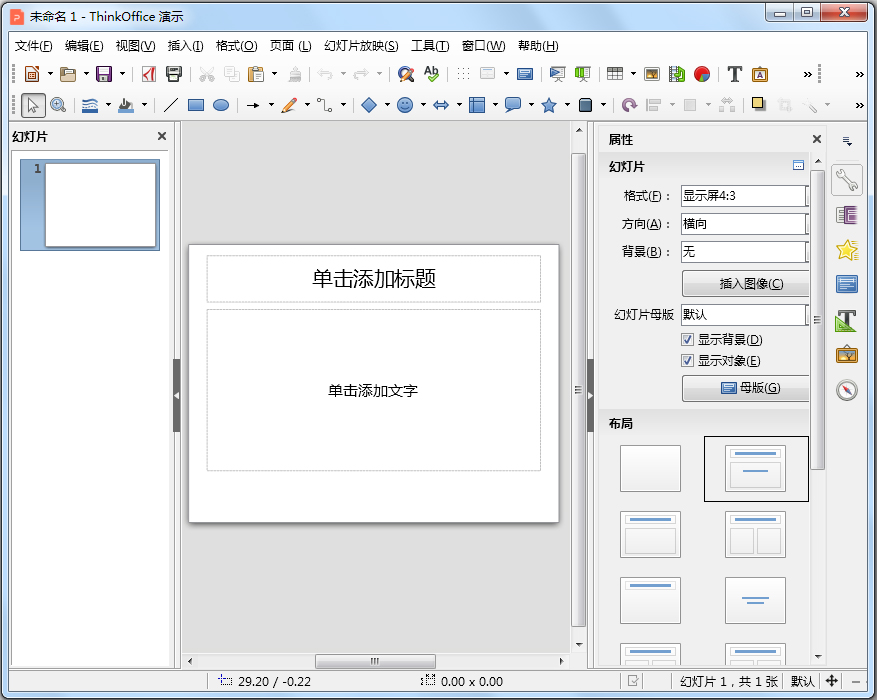Choose the title, two content layout

755,535
